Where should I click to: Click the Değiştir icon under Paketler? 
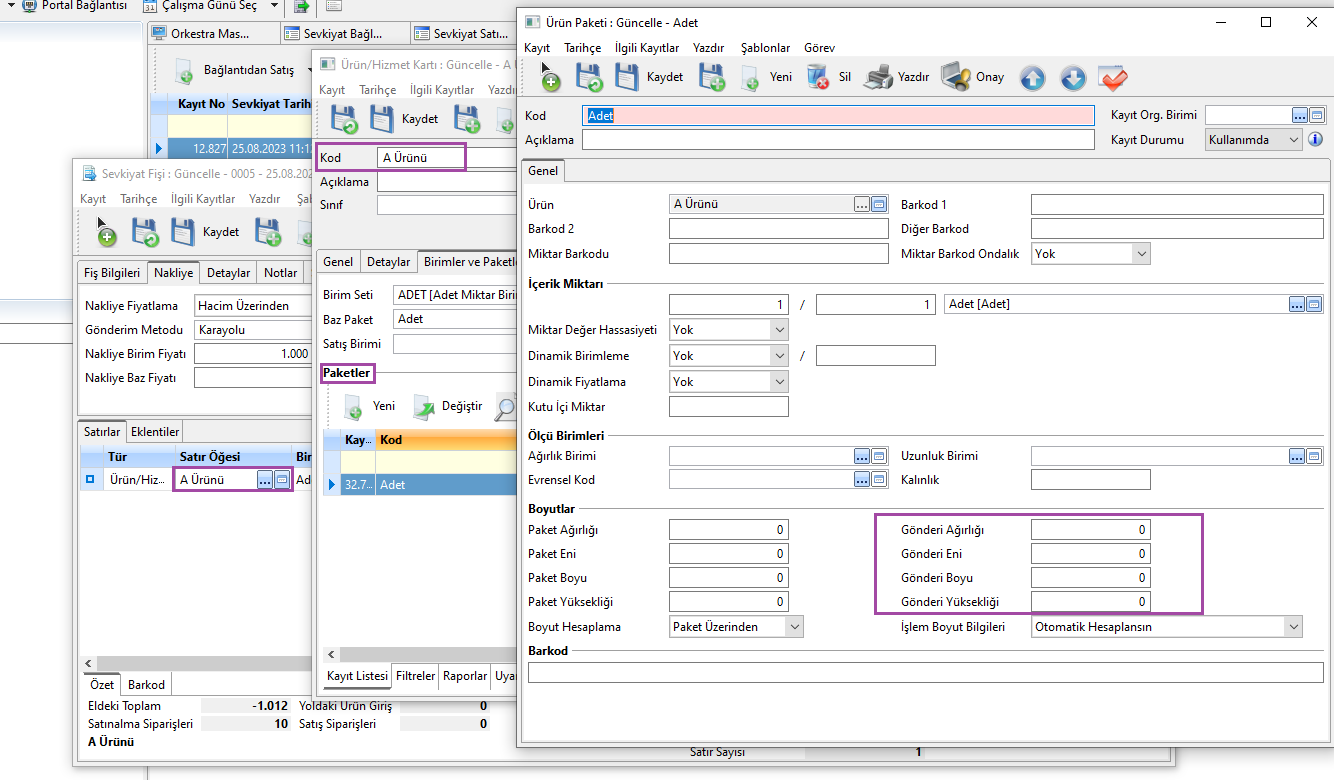point(426,406)
